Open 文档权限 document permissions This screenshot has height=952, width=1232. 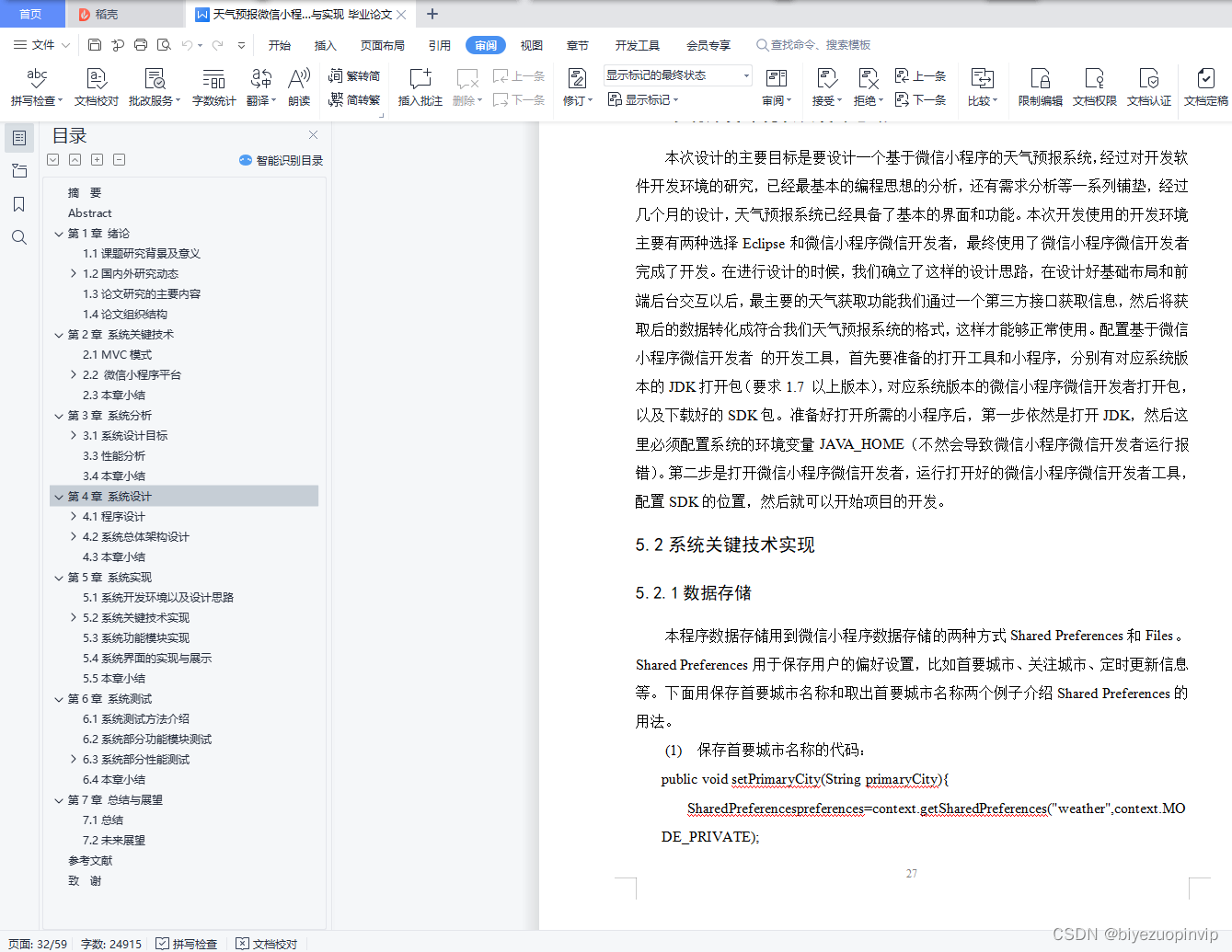coord(1095,87)
